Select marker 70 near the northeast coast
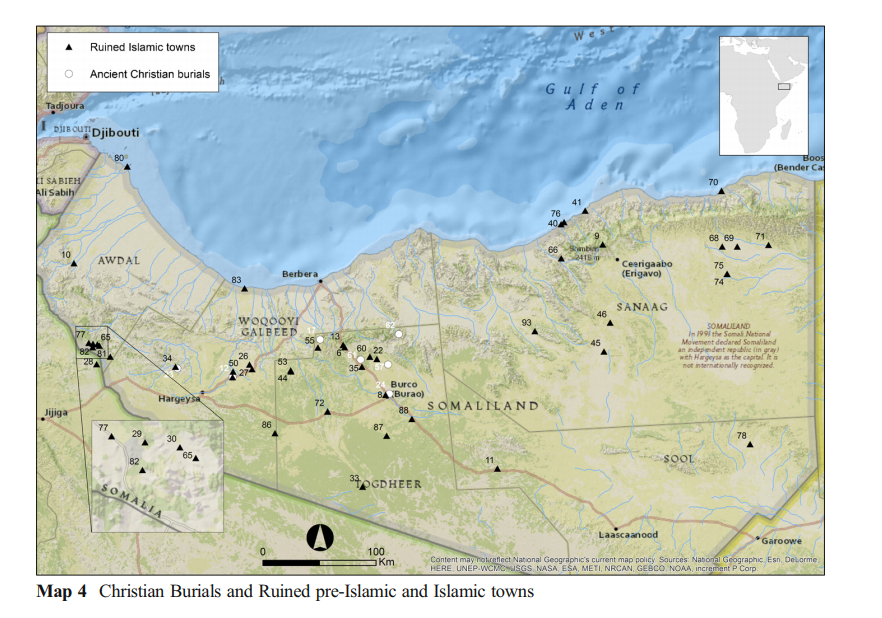Screen dimensions: 882x618 pos(721,191)
